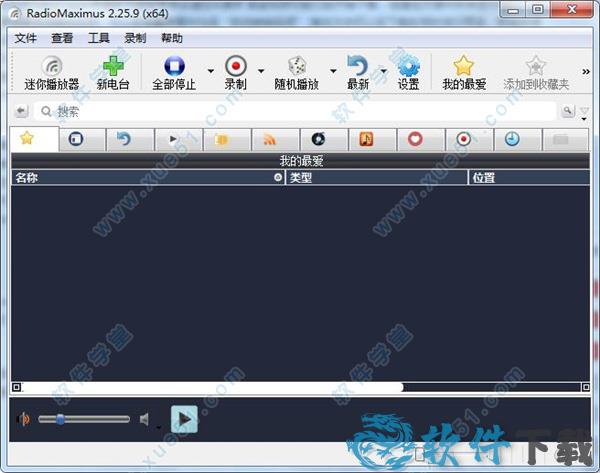The image size is (600, 473).
Task: Select the orange RSS feed tab
Action: [276, 139]
